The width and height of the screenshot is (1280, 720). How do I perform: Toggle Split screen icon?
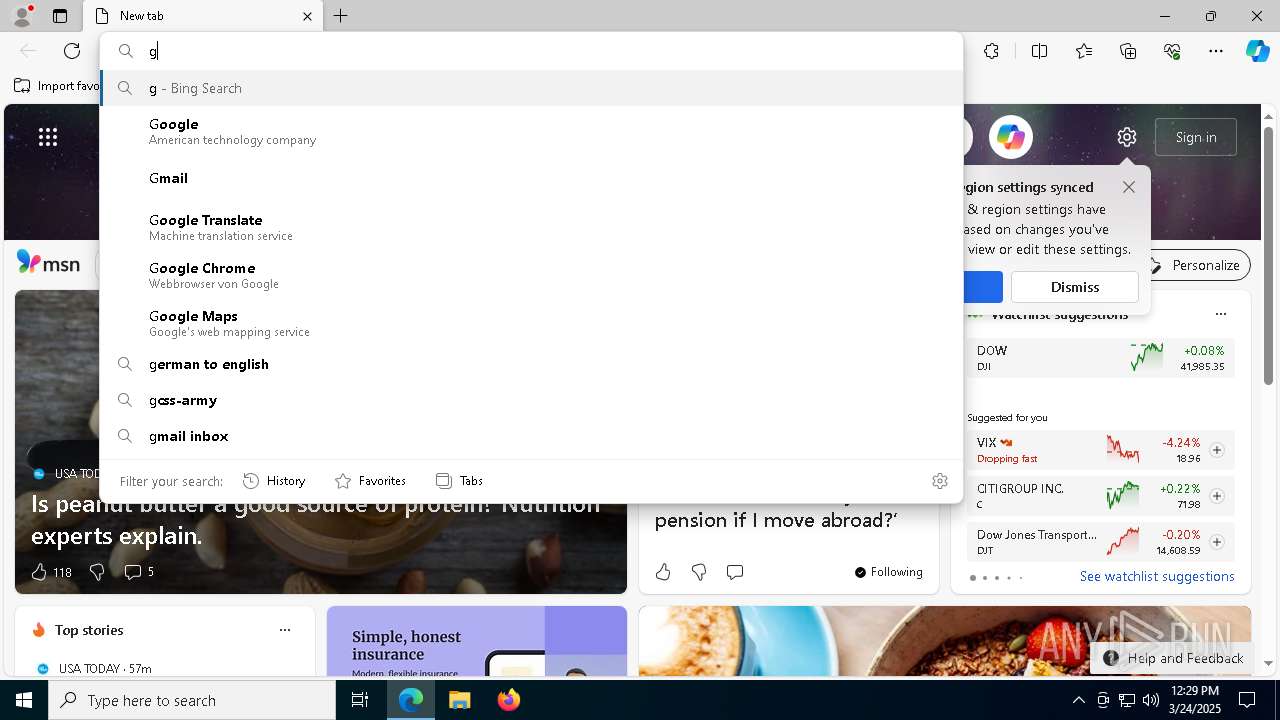click(x=1039, y=51)
